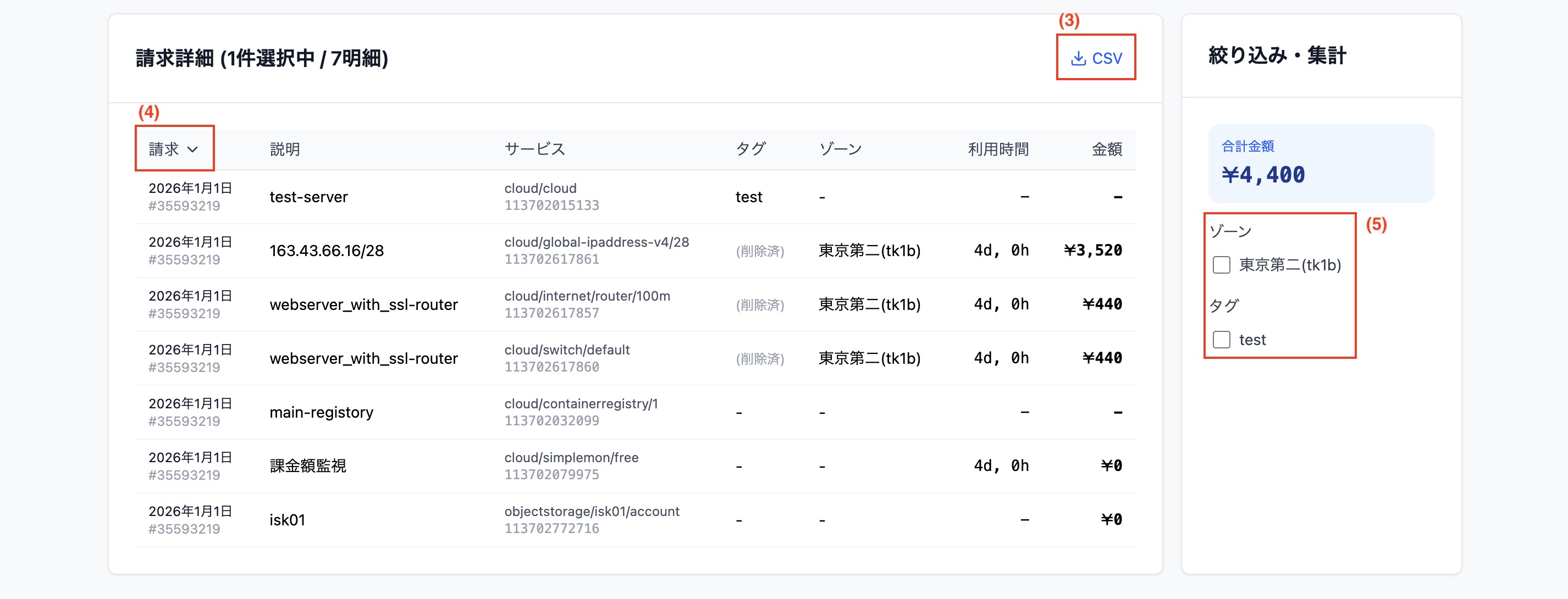
Task: Open the 請求 dropdown in table header
Action: 174,149
